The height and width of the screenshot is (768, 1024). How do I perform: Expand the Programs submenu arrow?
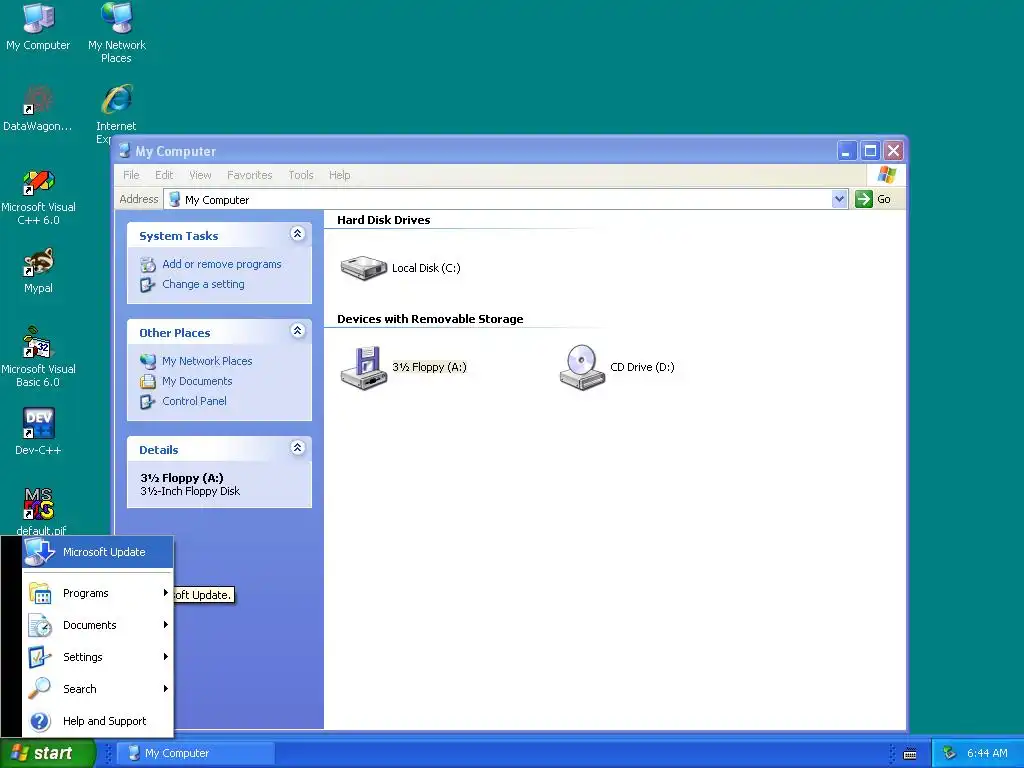click(x=166, y=592)
